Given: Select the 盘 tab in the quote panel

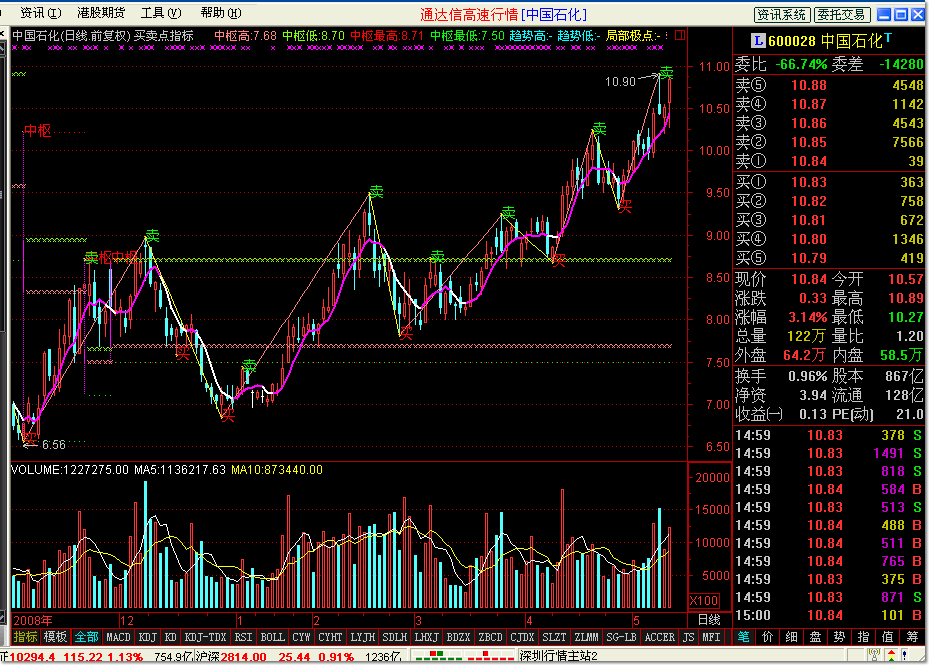Looking at the screenshot, I should click(x=816, y=637).
